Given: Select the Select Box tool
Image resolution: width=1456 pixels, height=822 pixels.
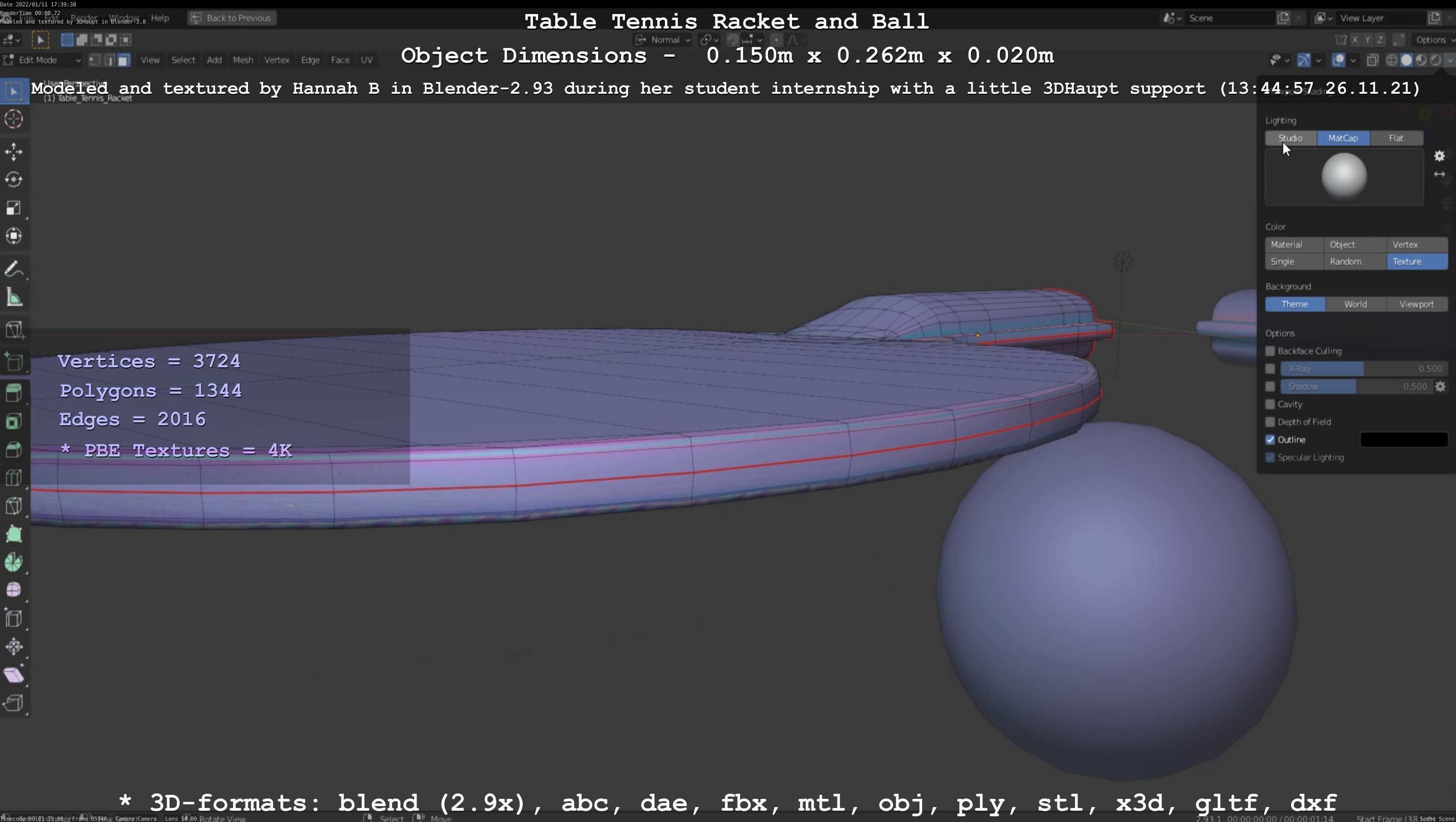Looking at the screenshot, I should click(x=14, y=91).
